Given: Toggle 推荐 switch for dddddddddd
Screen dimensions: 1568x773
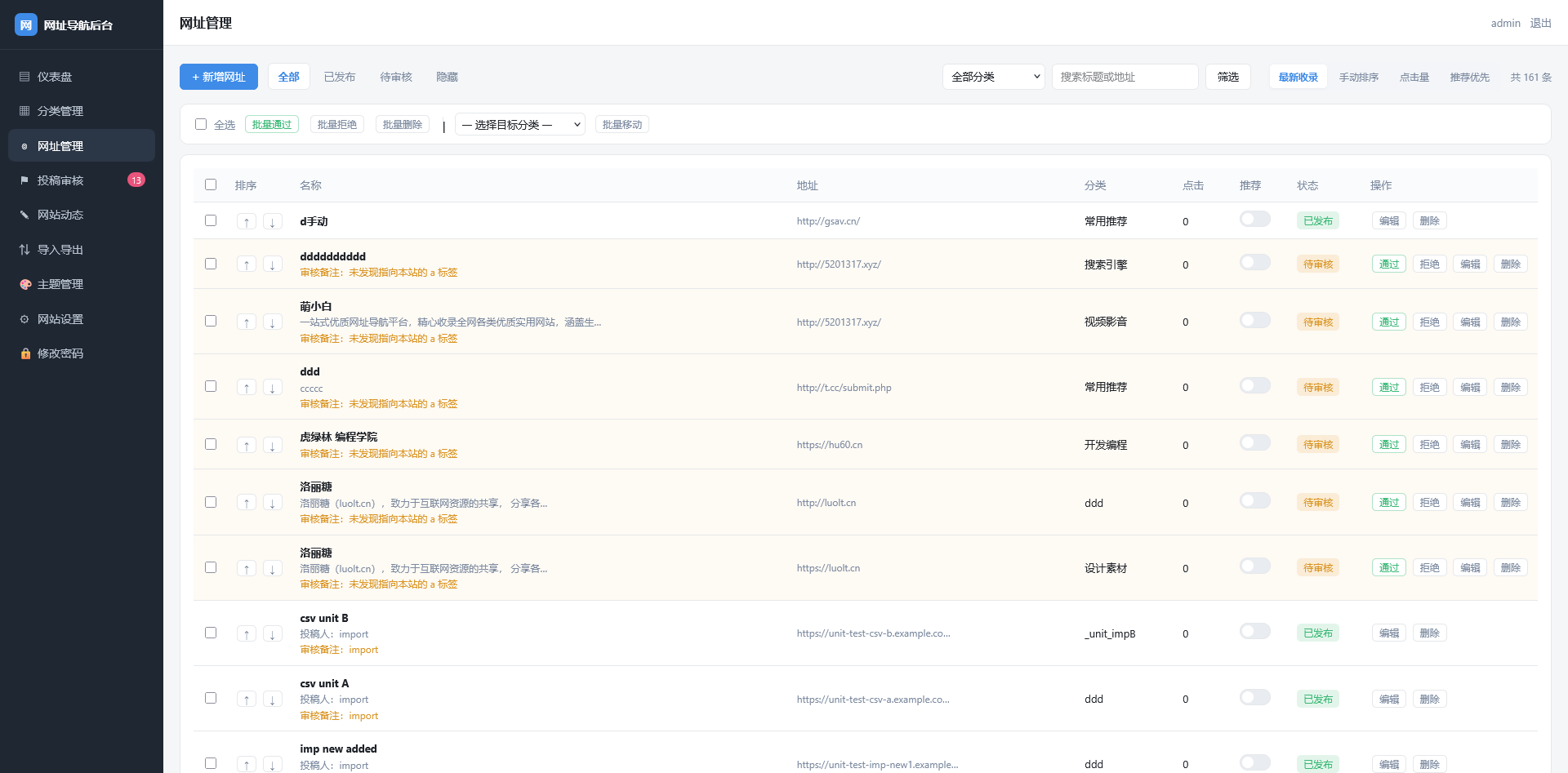Looking at the screenshot, I should [x=1255, y=262].
